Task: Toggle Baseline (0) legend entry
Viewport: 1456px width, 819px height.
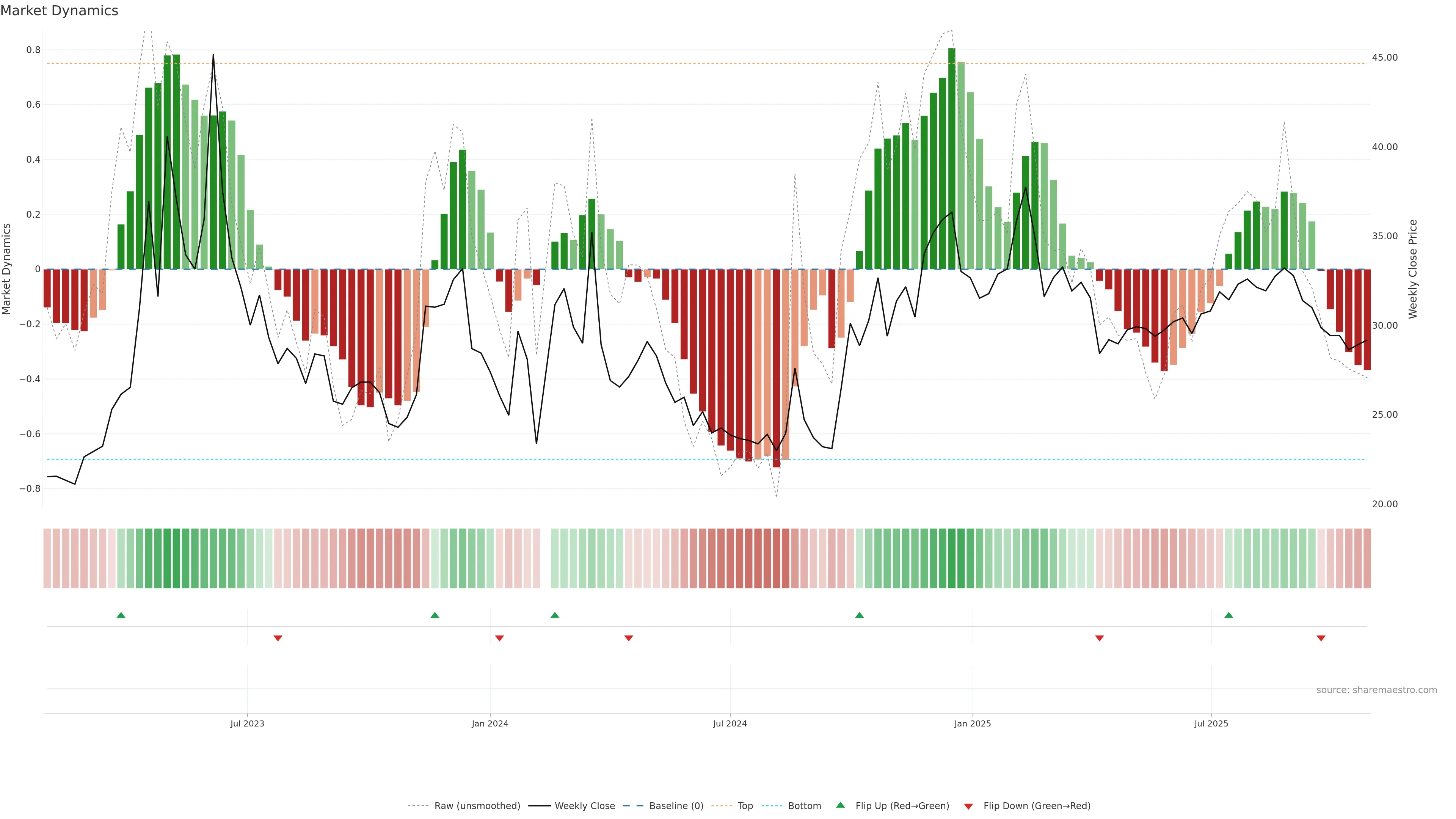Action: 676,806
